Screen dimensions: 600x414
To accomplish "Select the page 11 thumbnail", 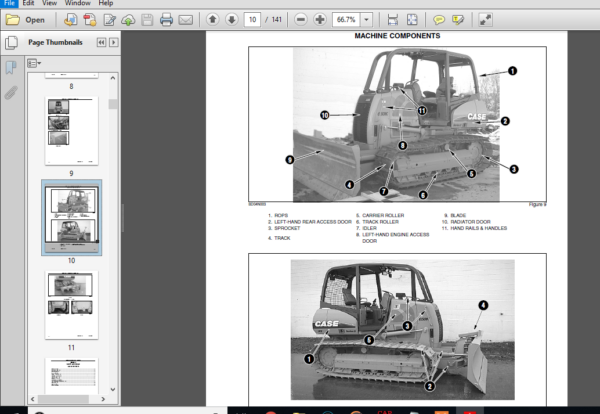I will click(x=72, y=305).
